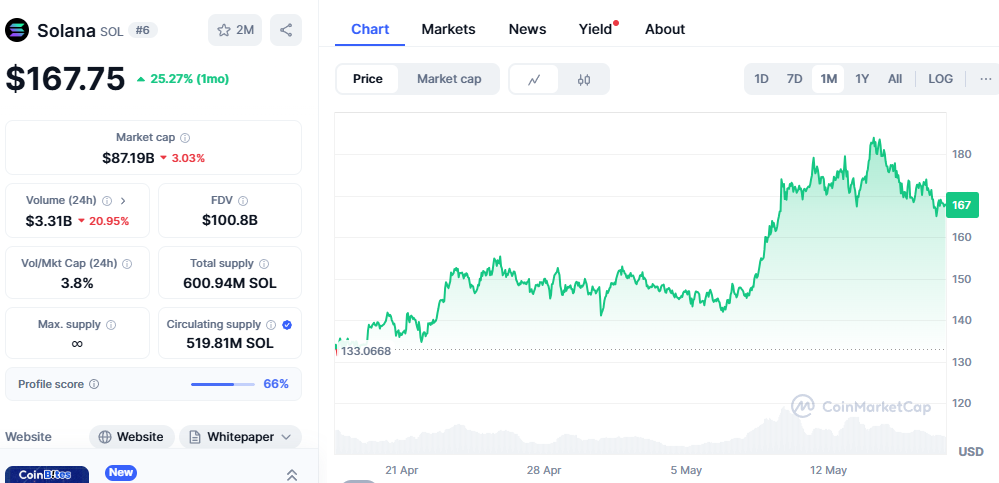This screenshot has width=999, height=483.
Task: Open the About tab
Action: 665,29
